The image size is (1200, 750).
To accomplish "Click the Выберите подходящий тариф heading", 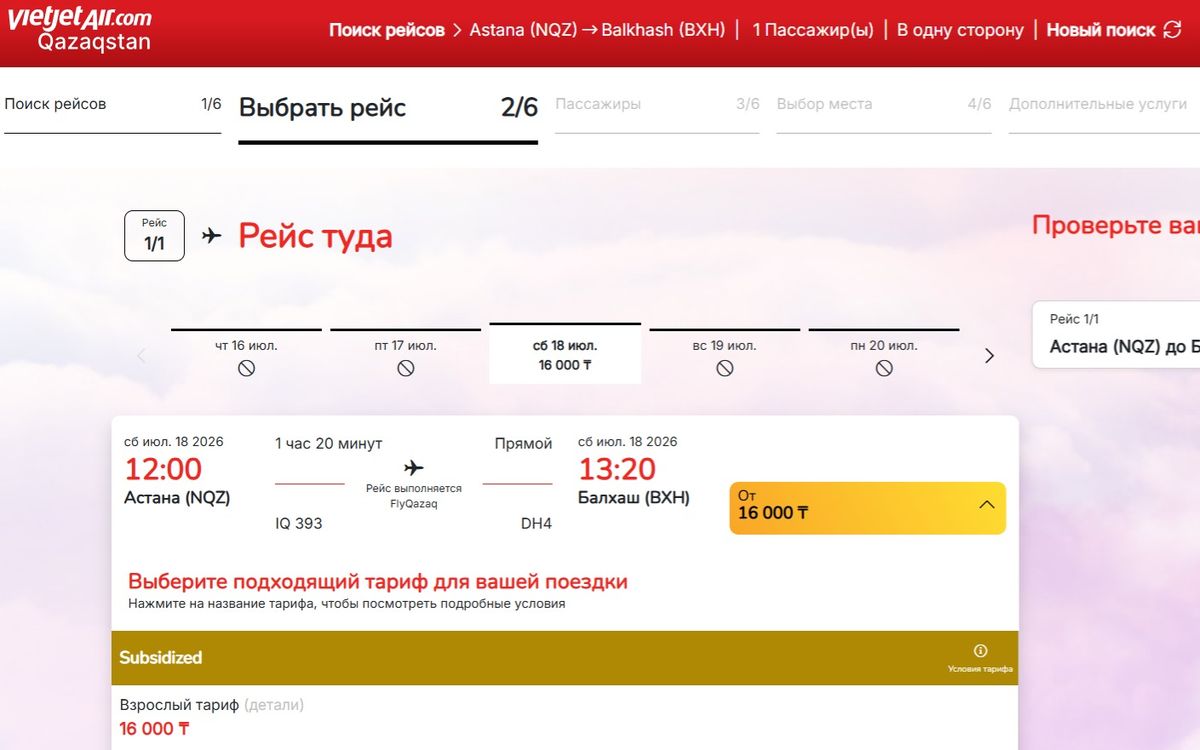I will click(x=378, y=581).
